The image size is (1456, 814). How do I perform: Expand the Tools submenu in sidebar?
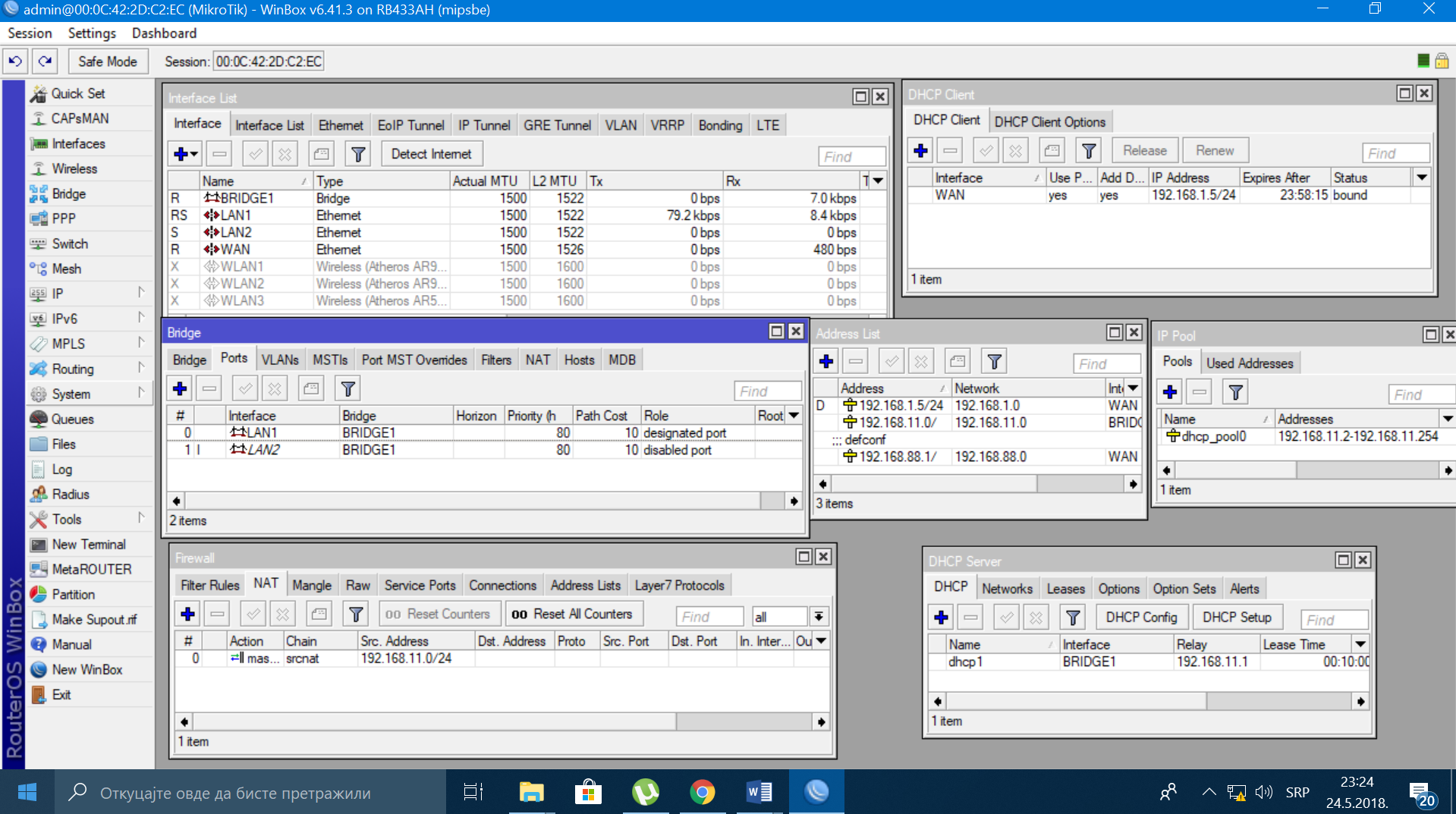141,518
